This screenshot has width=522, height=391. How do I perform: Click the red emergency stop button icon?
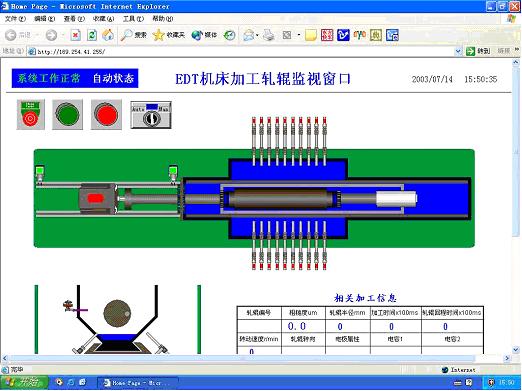[31, 114]
